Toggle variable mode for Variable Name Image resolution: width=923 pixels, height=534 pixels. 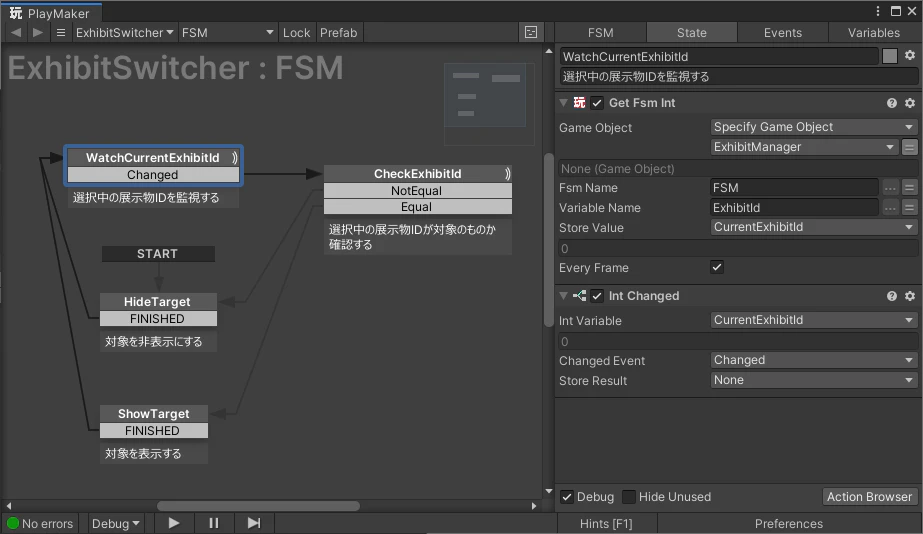point(909,208)
